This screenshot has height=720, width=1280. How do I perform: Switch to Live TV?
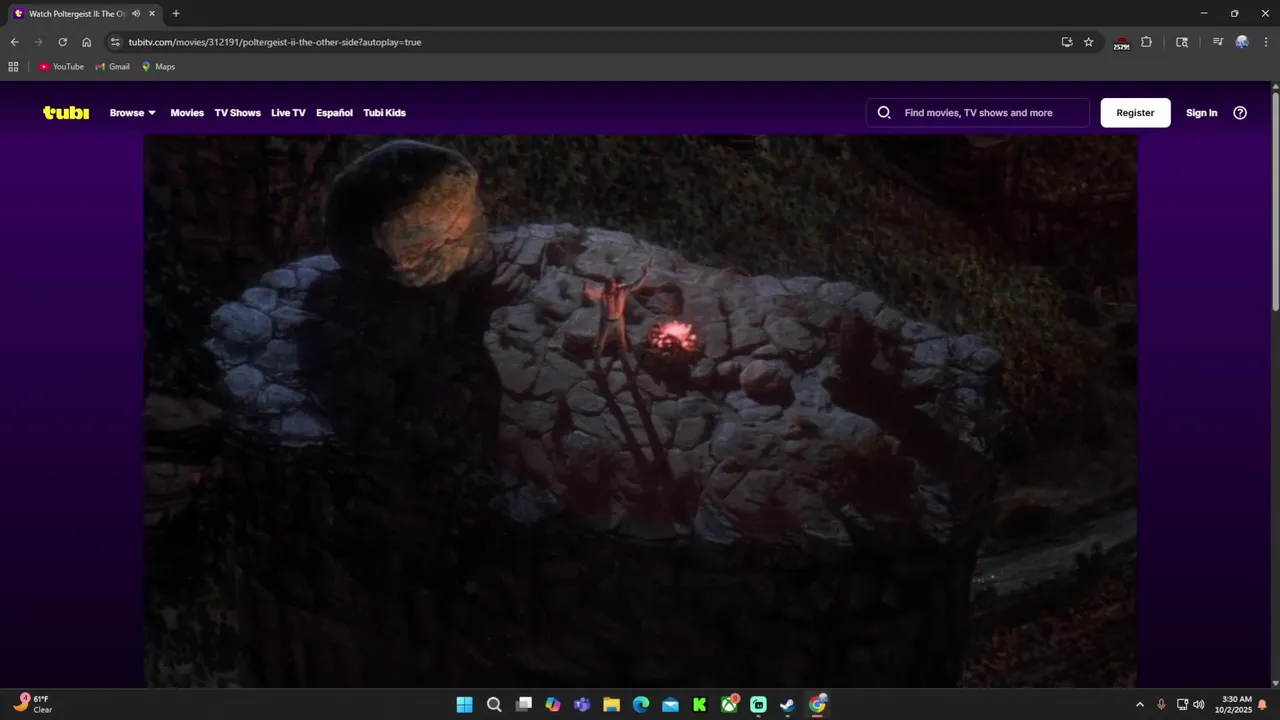click(288, 113)
